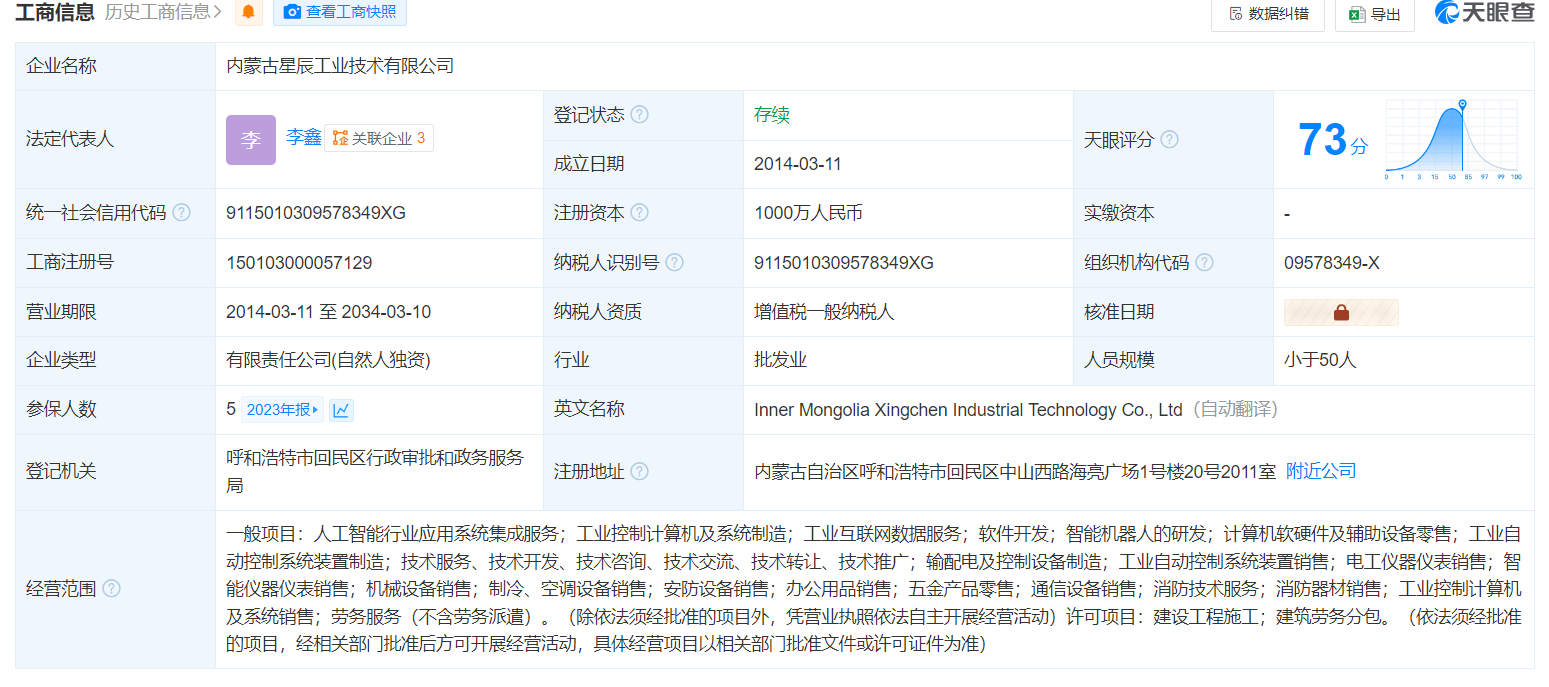Click help icon next to 注册资本
Image resolution: width=1549 pixels, height=687 pixels.
[640, 213]
